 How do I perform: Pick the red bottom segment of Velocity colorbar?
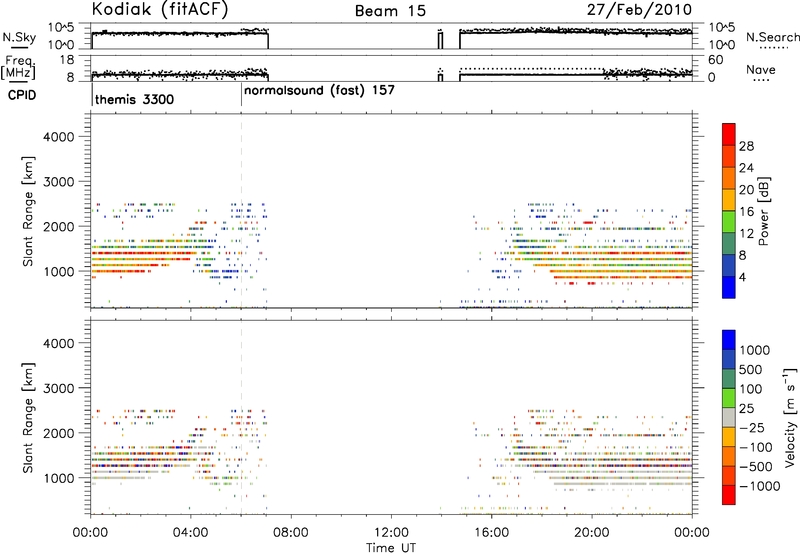729,495
